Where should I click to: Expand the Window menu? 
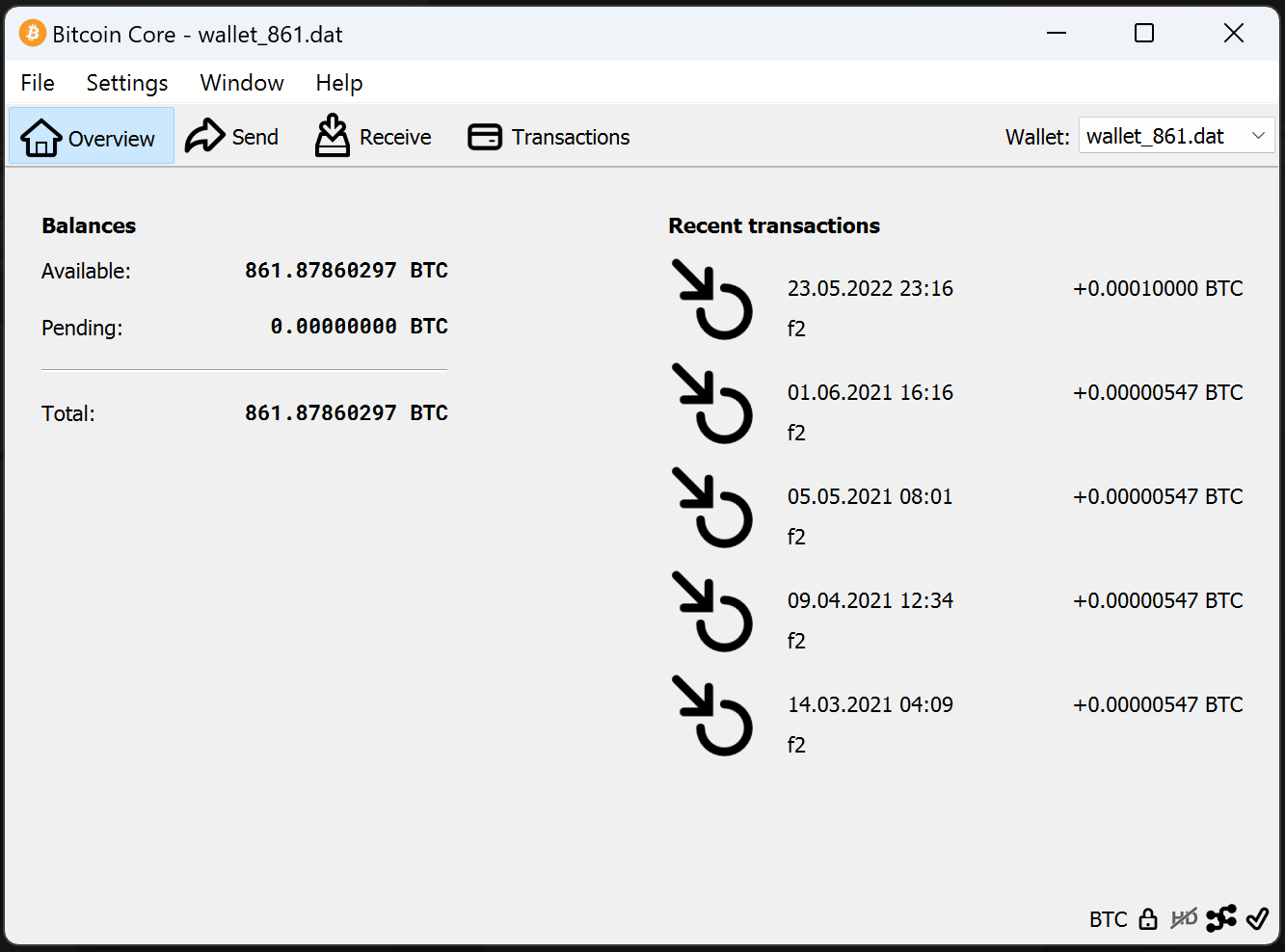pyautogui.click(x=242, y=83)
